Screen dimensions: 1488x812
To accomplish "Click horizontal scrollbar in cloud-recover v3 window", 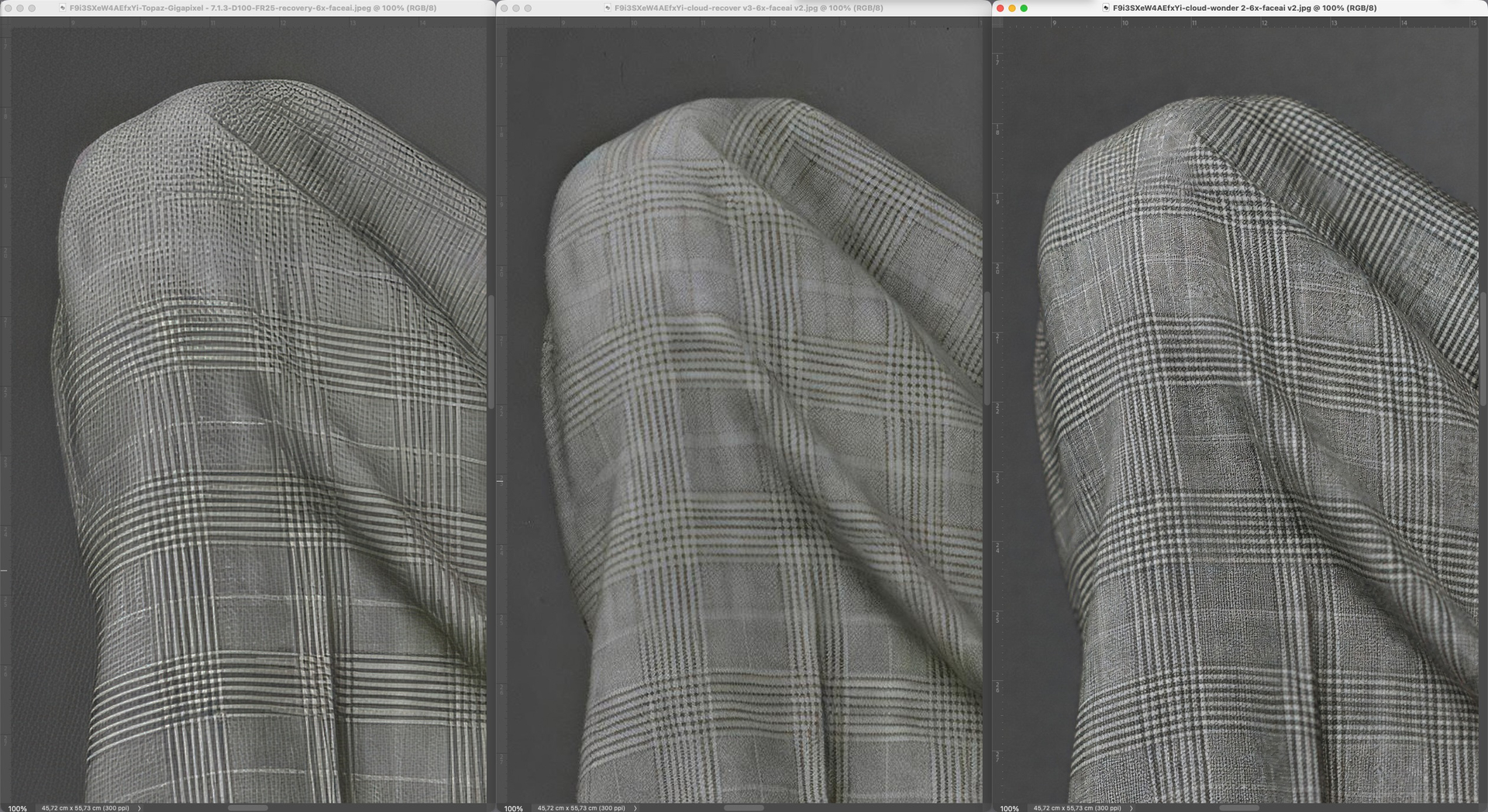I will click(x=744, y=807).
